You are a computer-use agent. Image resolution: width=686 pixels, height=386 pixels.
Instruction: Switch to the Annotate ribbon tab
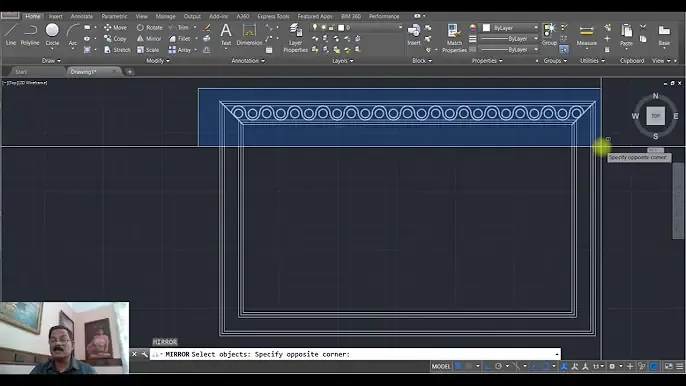[81, 16]
